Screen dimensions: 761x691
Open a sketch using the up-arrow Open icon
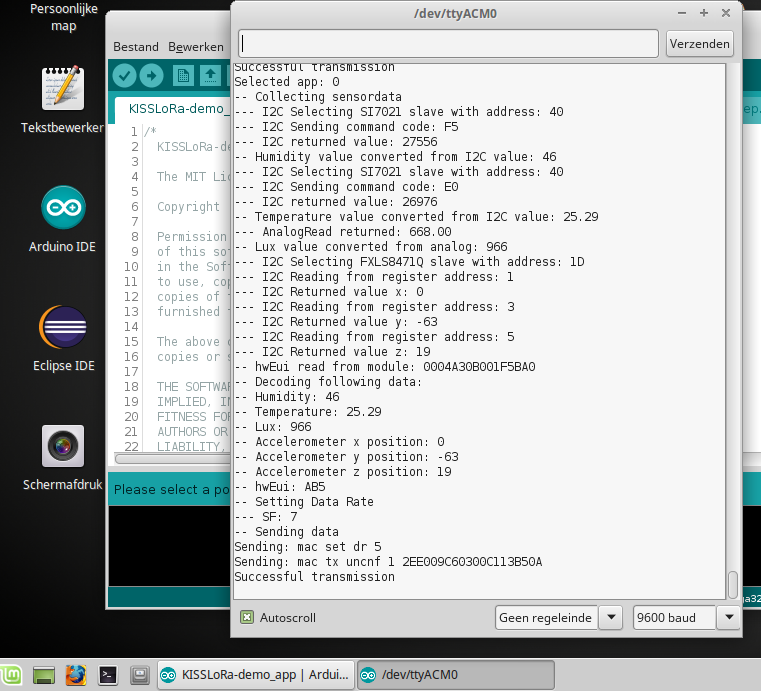[x=210, y=76]
